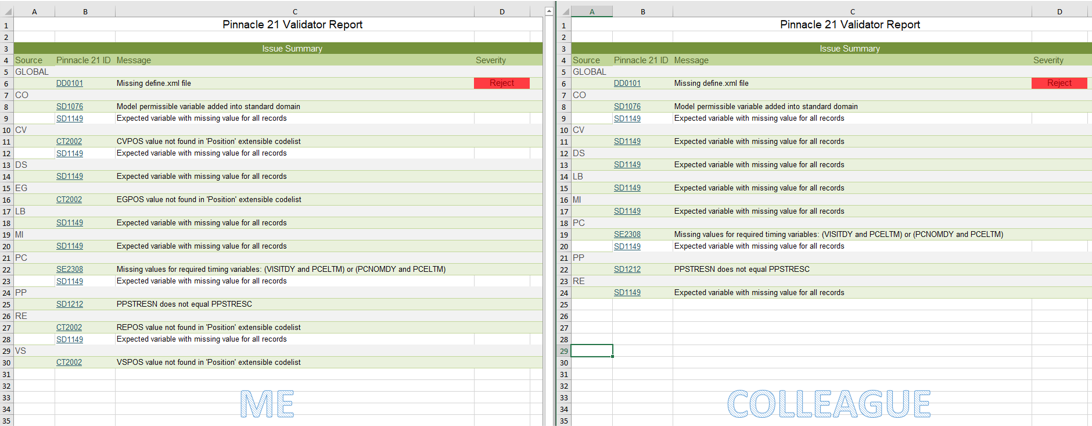Screen dimensions: 1092x426
Task: Open SD1149 link under CO in left window
Action: click(70, 118)
